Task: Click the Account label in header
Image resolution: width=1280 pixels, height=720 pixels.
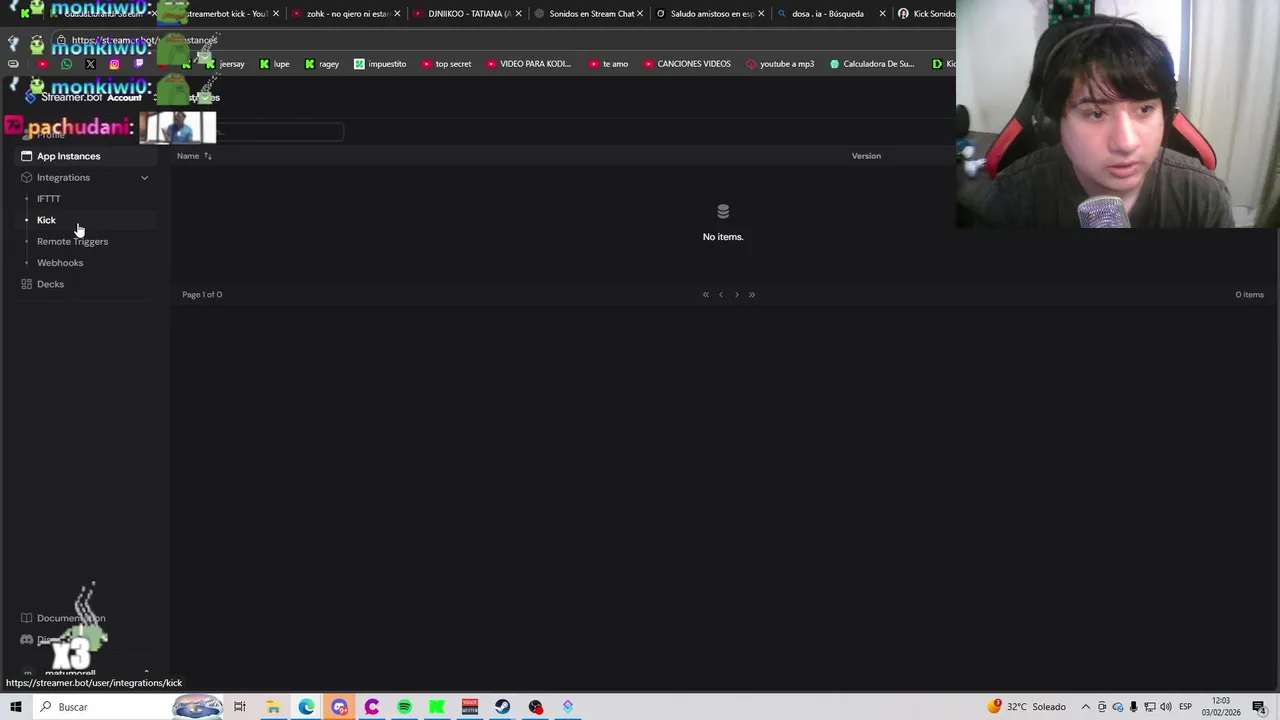Action: pos(124,98)
